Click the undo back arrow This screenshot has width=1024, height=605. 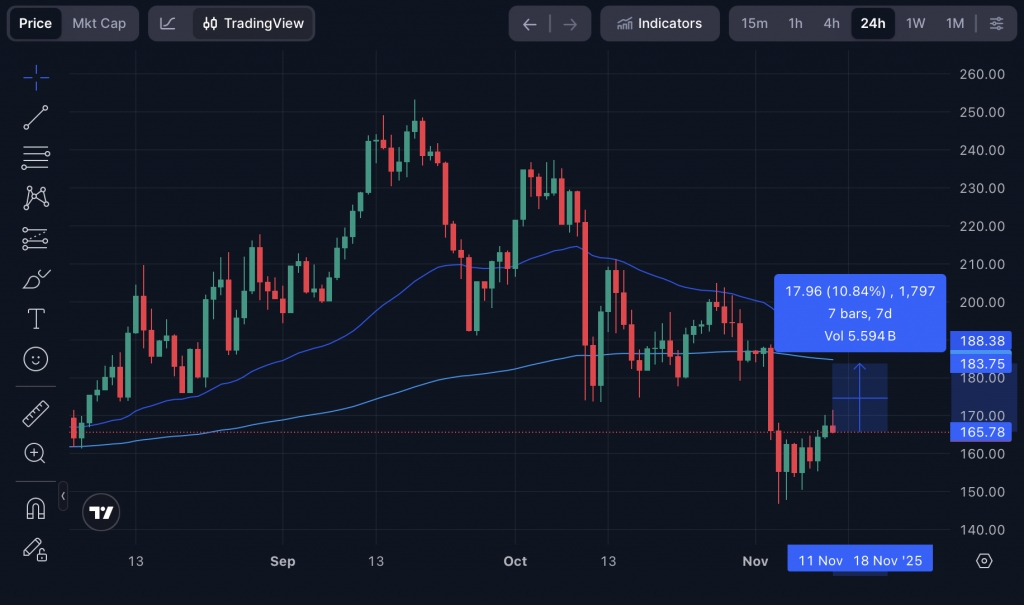(530, 23)
